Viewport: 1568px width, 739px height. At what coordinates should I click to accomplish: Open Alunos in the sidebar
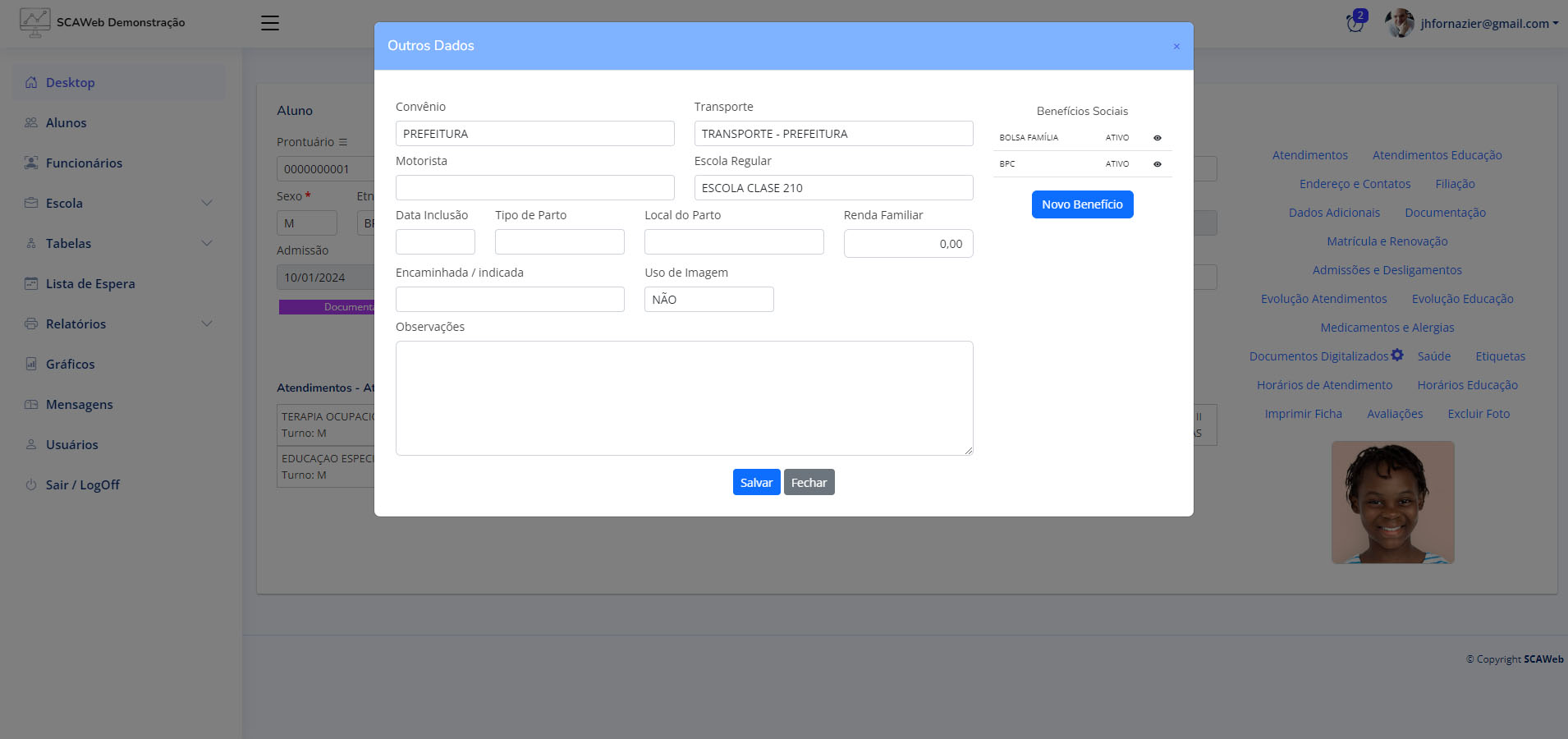66,123
